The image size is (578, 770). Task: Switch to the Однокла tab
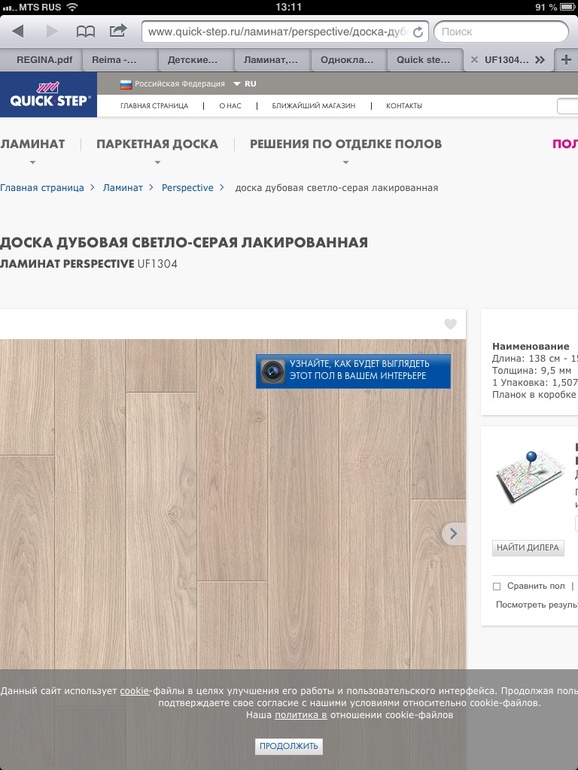click(x=349, y=60)
